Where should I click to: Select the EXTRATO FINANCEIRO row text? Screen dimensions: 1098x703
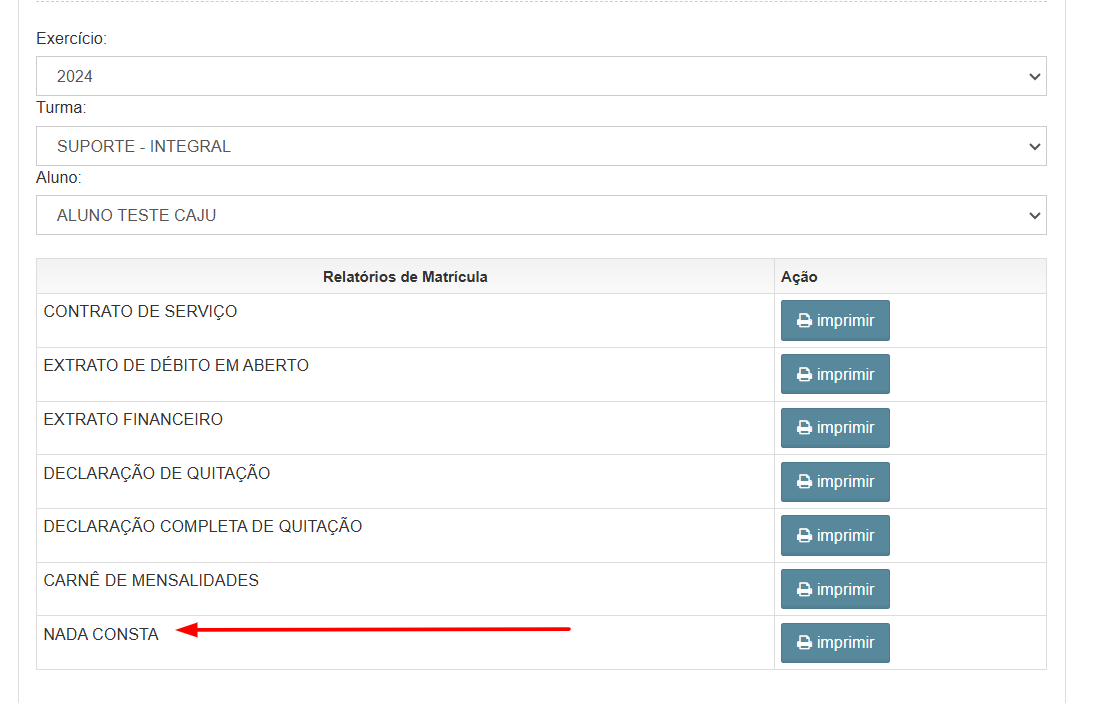(x=133, y=419)
